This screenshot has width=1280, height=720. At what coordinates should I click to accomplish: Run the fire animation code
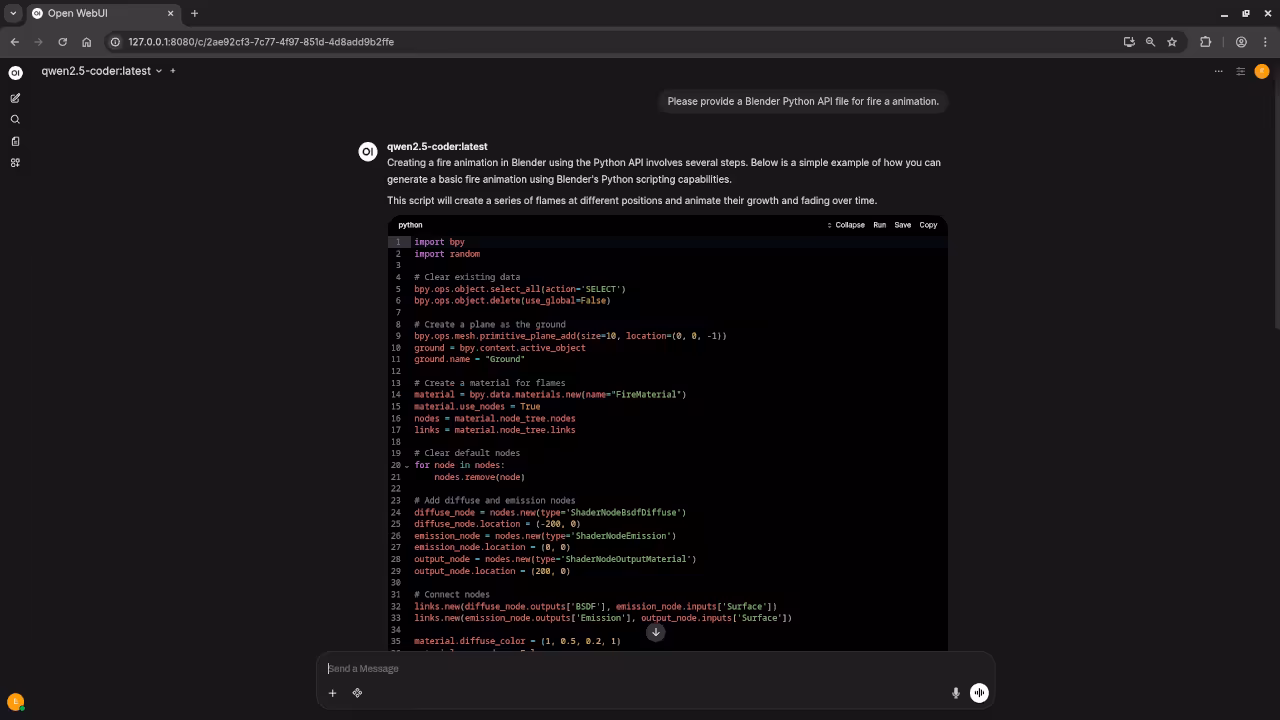pyautogui.click(x=880, y=225)
